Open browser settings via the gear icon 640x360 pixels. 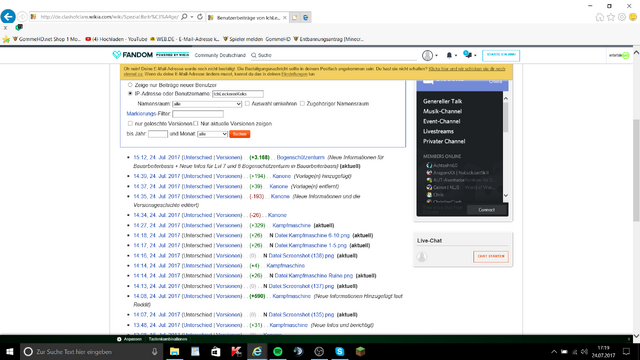622,17
